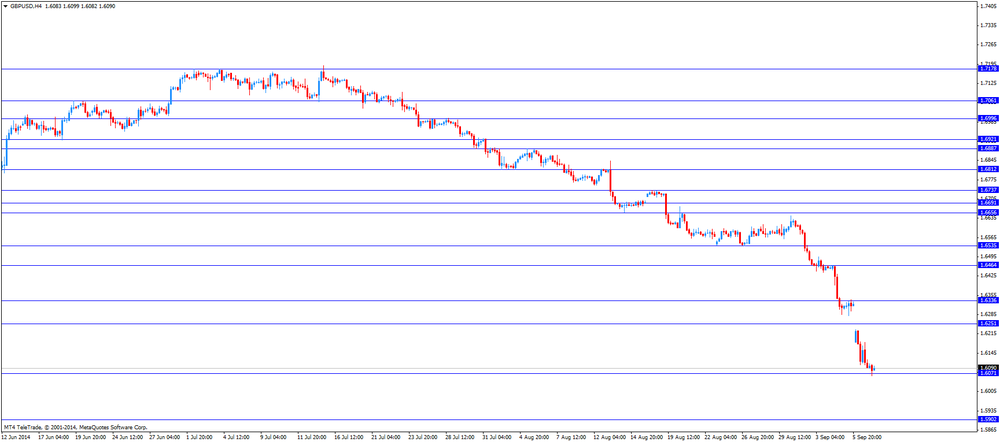Click the 1.6425 price scale value
1000x442 pixels.
pos(989,276)
